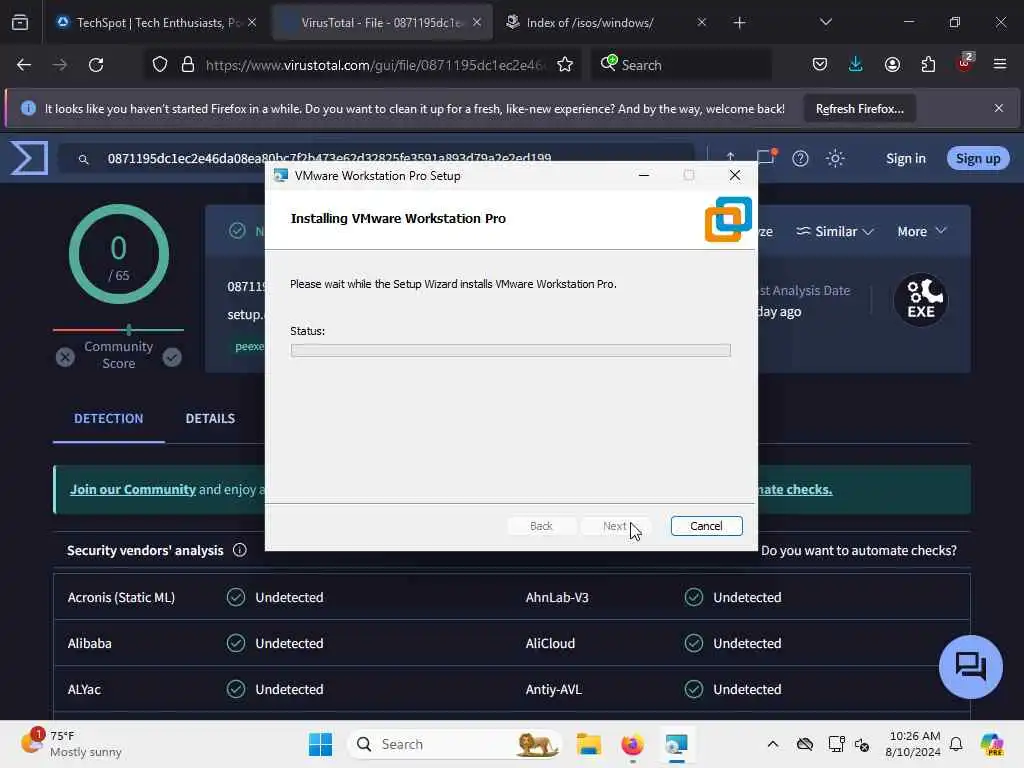Click the community score downvote X
This screenshot has height=768, width=1024.
tap(65, 357)
